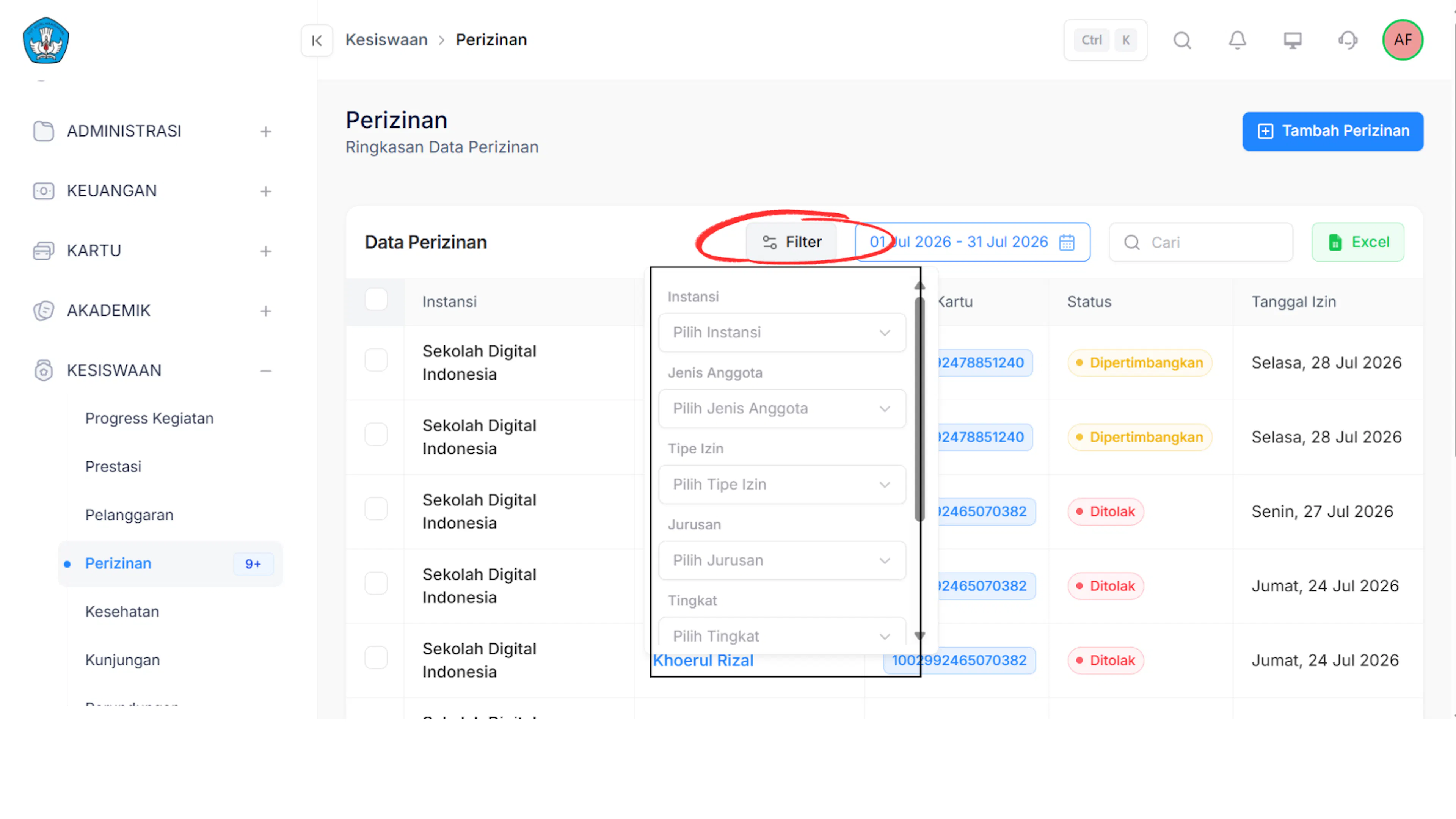Open the Pelanggaran submenu item
The image size is (1456, 819).
point(129,515)
